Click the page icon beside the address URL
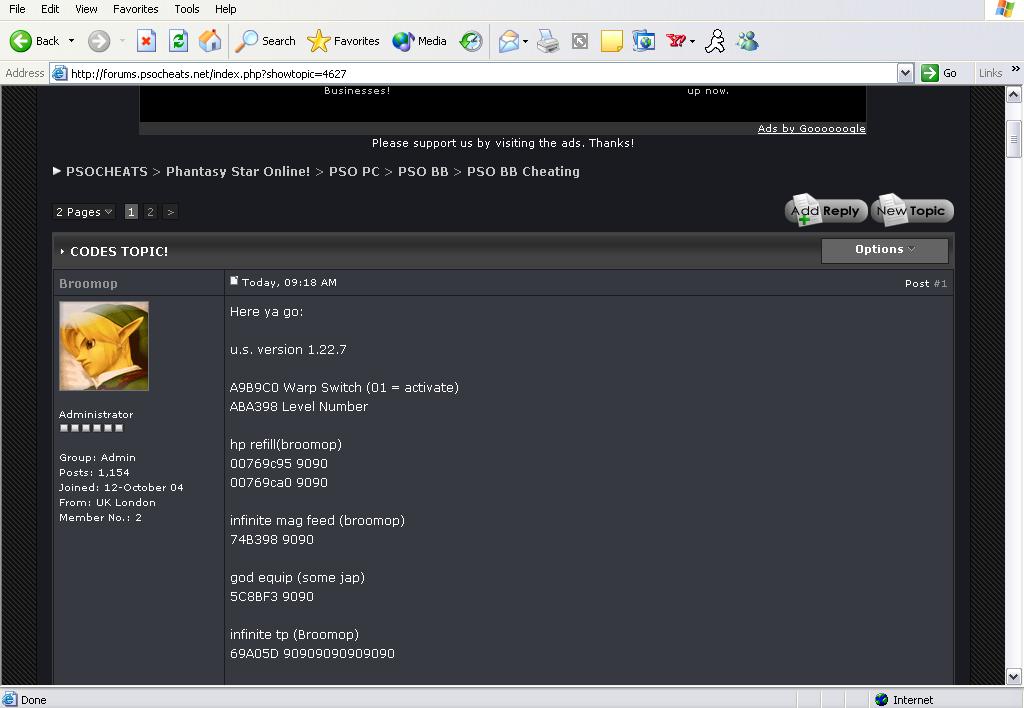The height and width of the screenshot is (708, 1024). pos(59,73)
